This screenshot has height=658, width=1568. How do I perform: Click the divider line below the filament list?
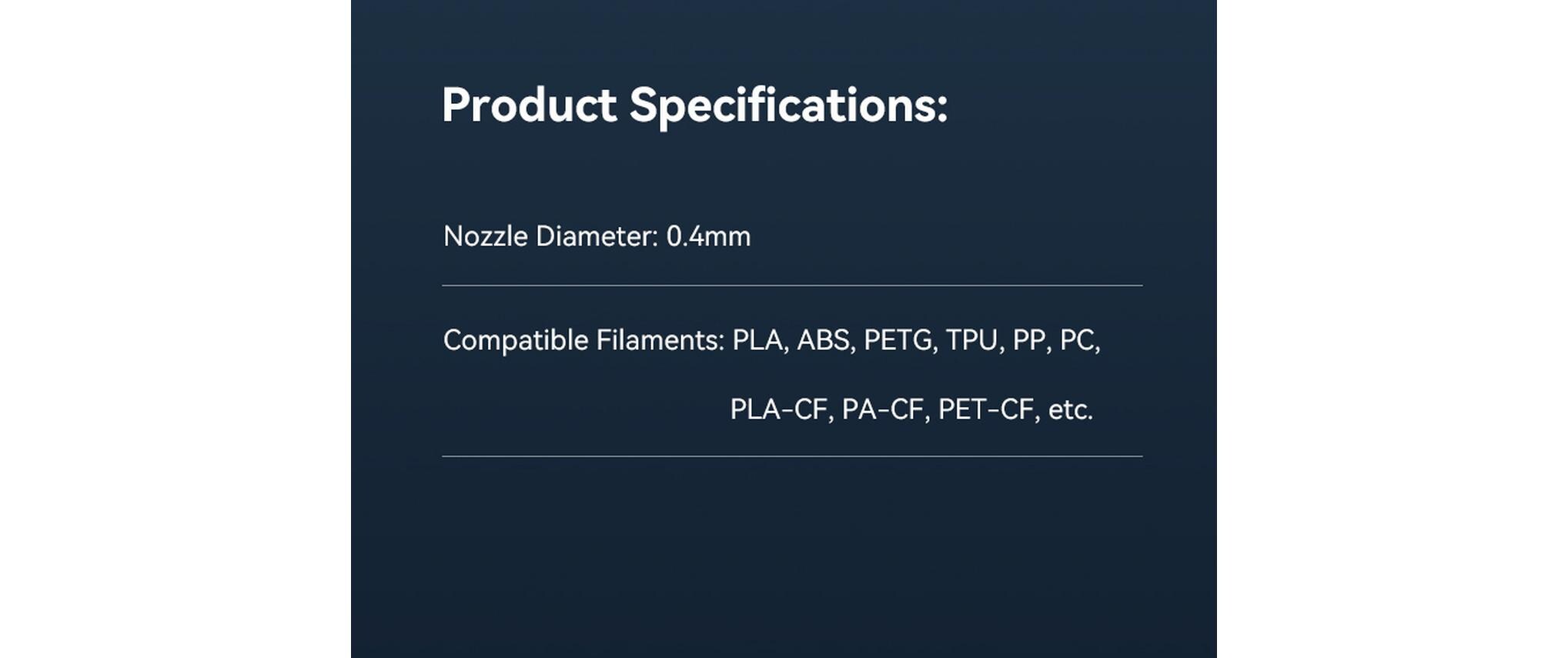(791, 456)
